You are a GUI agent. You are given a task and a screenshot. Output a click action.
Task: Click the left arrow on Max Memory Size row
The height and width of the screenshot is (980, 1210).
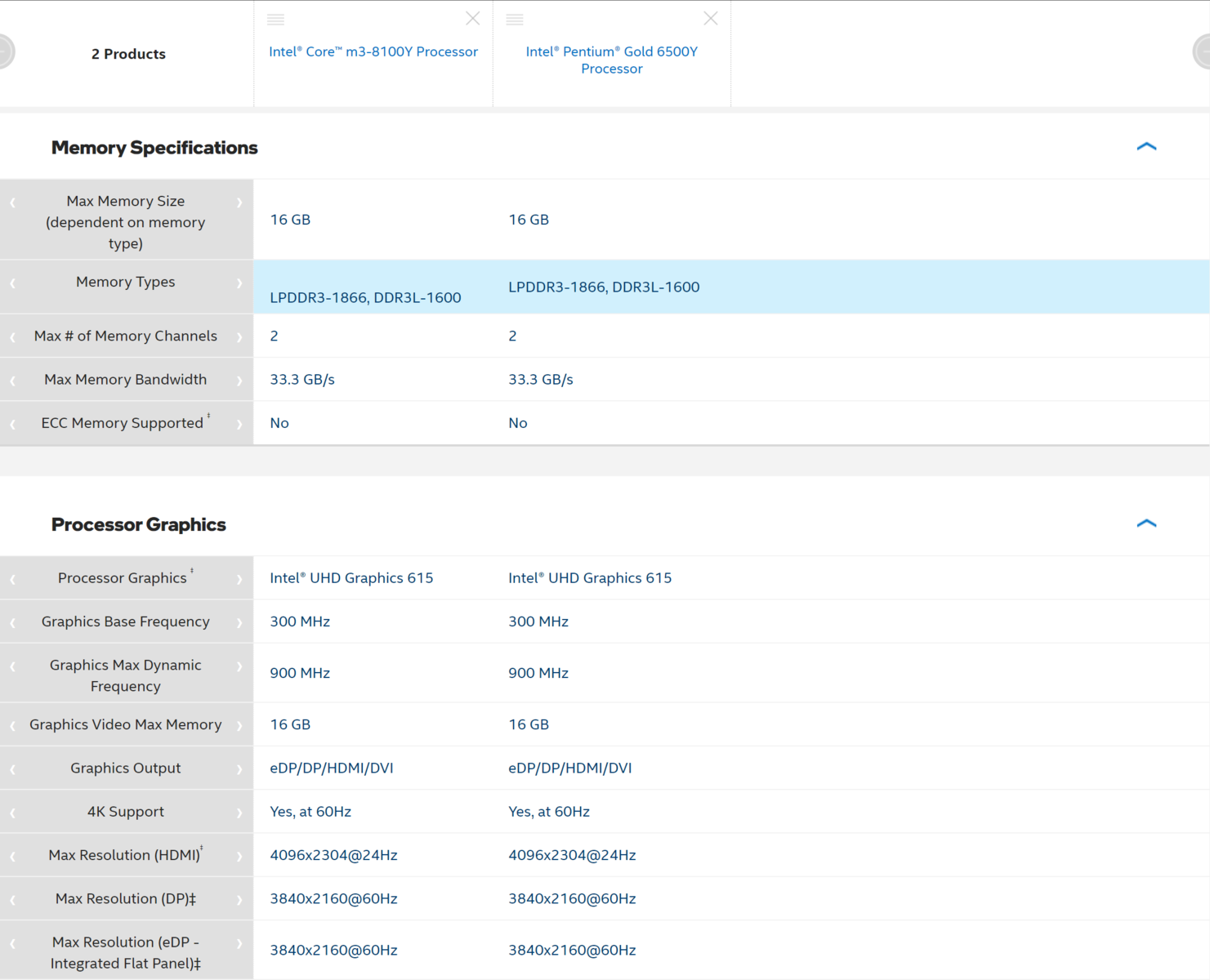pyautogui.click(x=13, y=203)
